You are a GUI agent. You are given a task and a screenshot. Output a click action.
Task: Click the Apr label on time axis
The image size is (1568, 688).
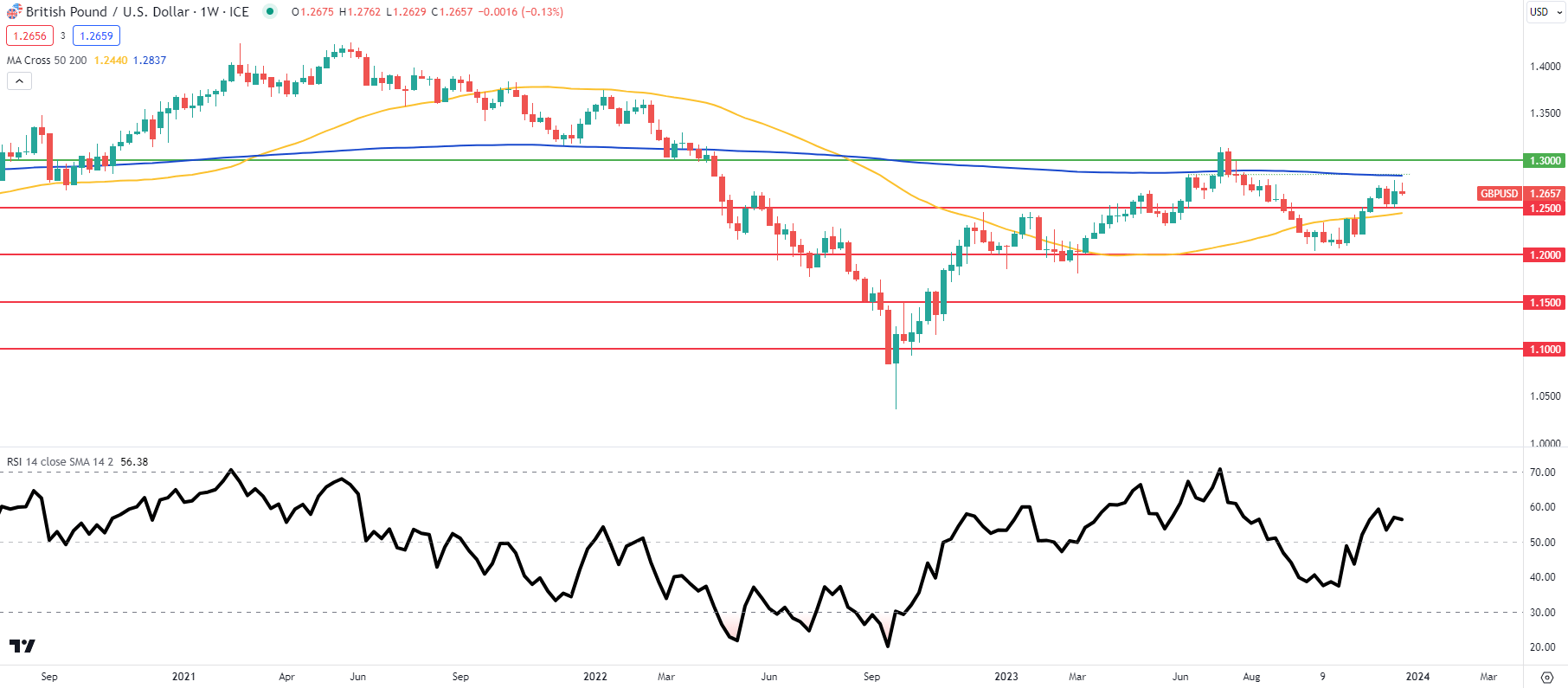point(286,677)
